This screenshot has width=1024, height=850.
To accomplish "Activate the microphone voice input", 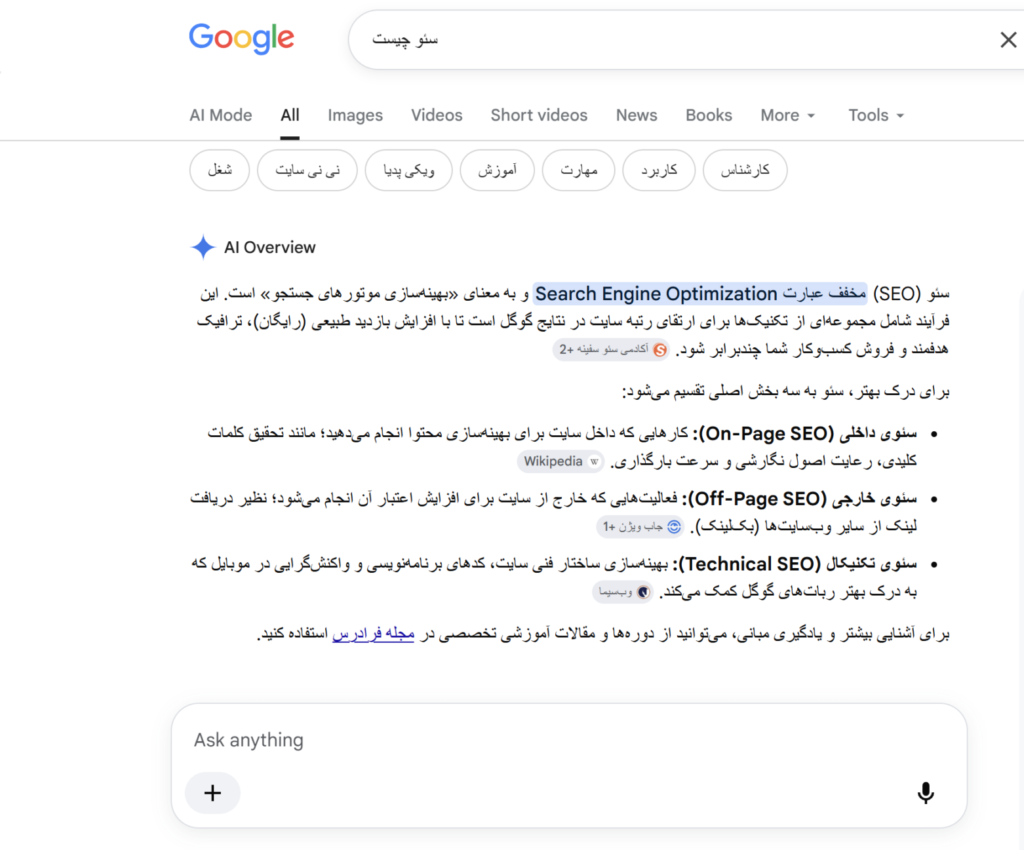I will point(925,793).
